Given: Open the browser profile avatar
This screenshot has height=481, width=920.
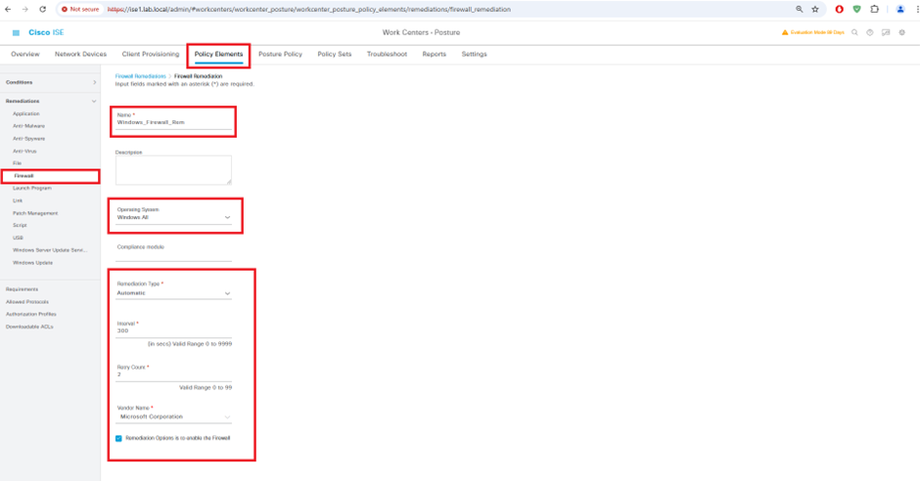Looking at the screenshot, I should click(900, 9).
